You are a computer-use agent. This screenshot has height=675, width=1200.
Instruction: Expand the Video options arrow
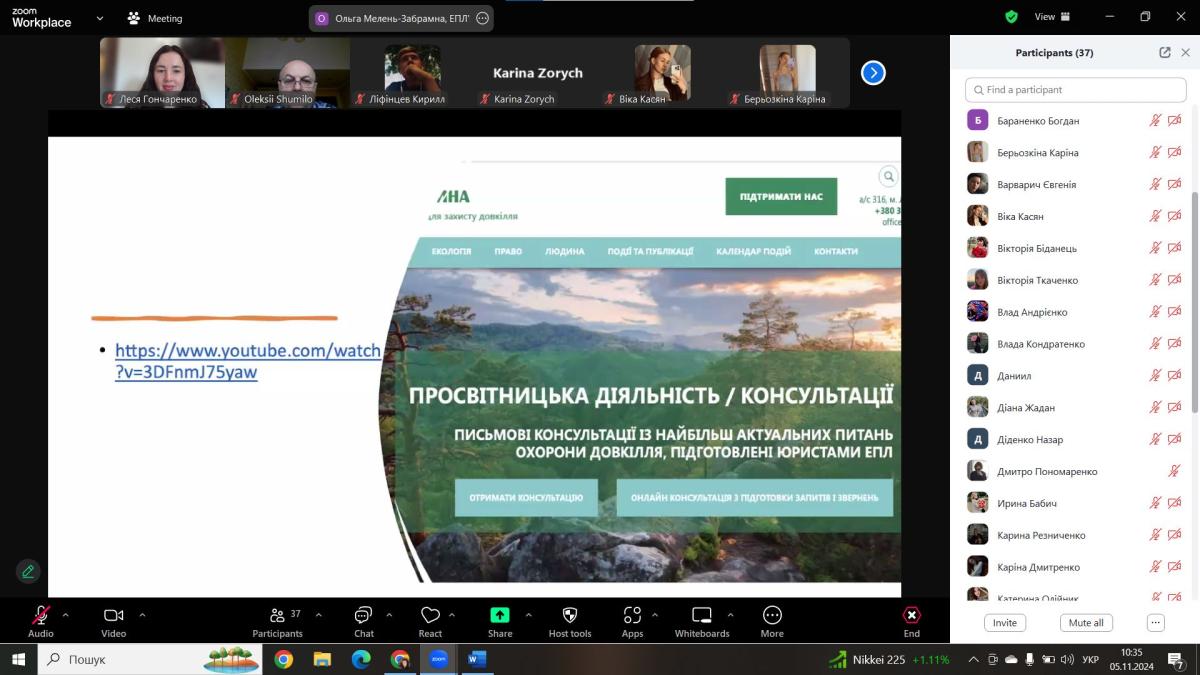click(x=142, y=615)
